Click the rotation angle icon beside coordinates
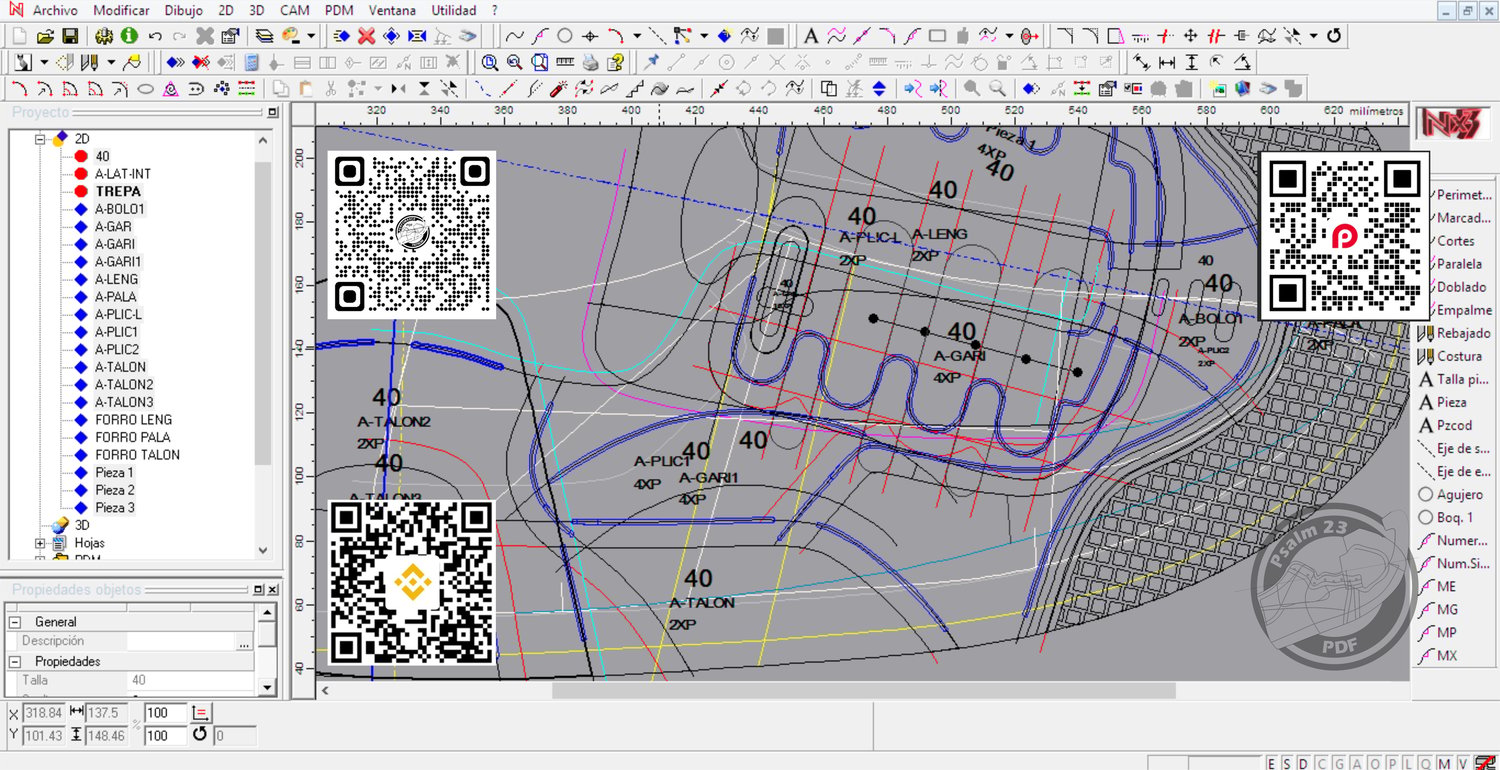 pyautogui.click(x=199, y=735)
